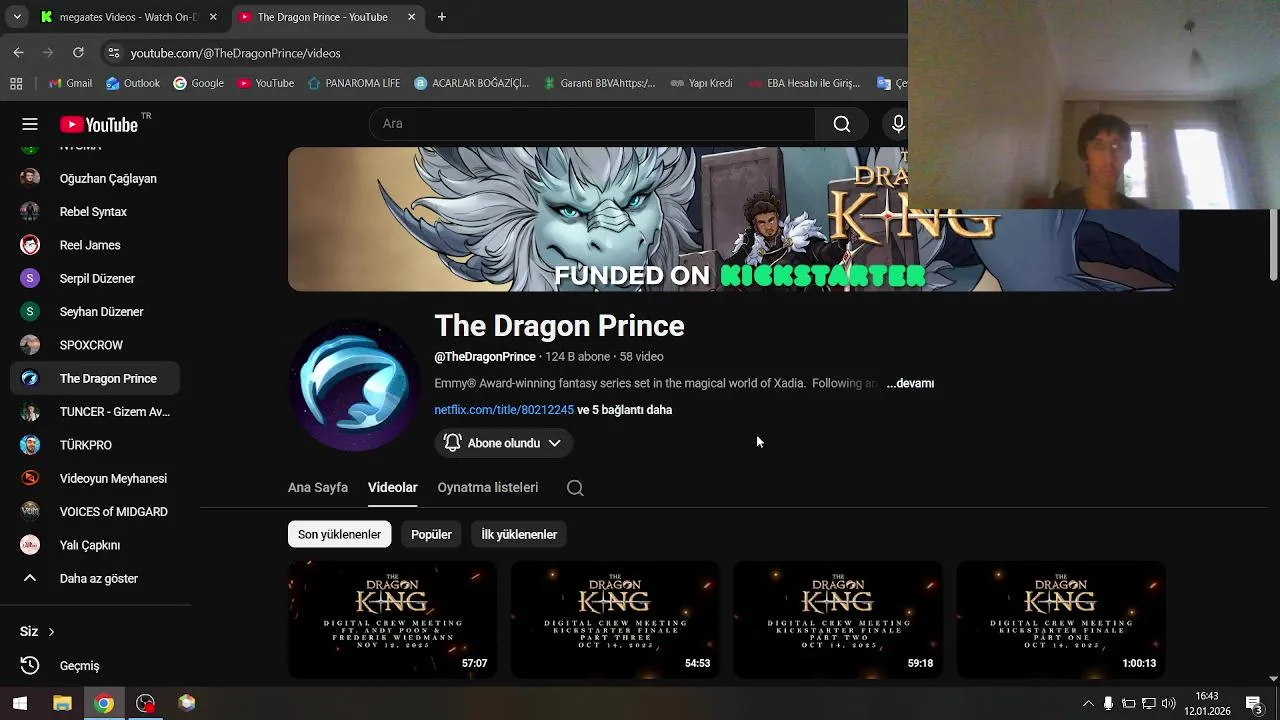Open Reel James channel avatar

(x=30, y=245)
